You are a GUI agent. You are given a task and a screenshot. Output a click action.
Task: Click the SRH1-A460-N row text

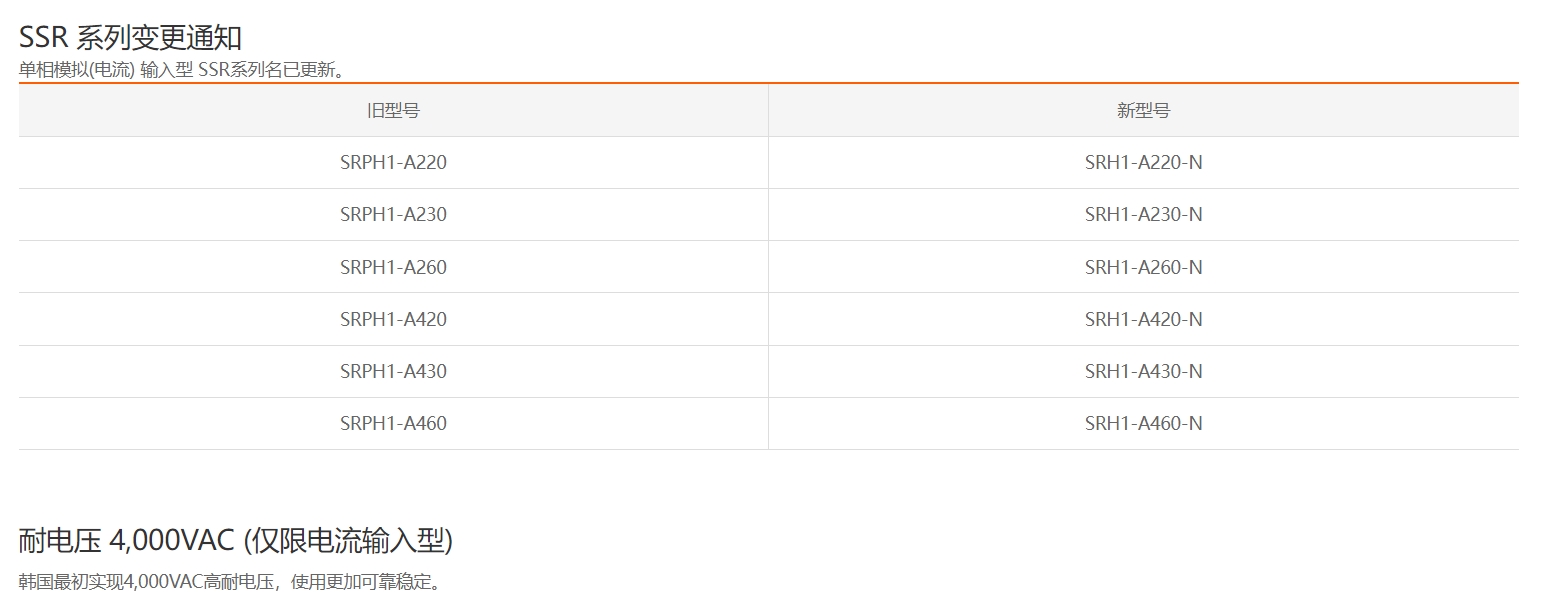(1143, 423)
